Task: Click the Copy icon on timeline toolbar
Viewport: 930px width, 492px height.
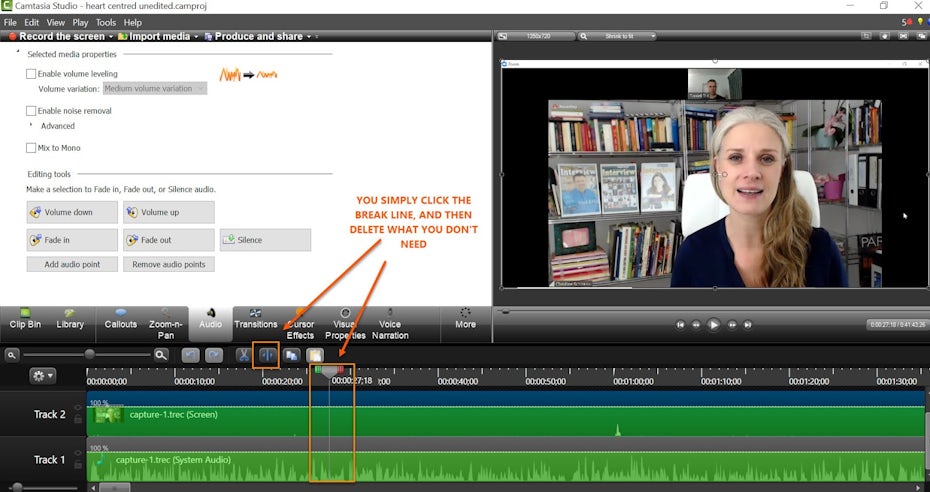Action: point(292,354)
